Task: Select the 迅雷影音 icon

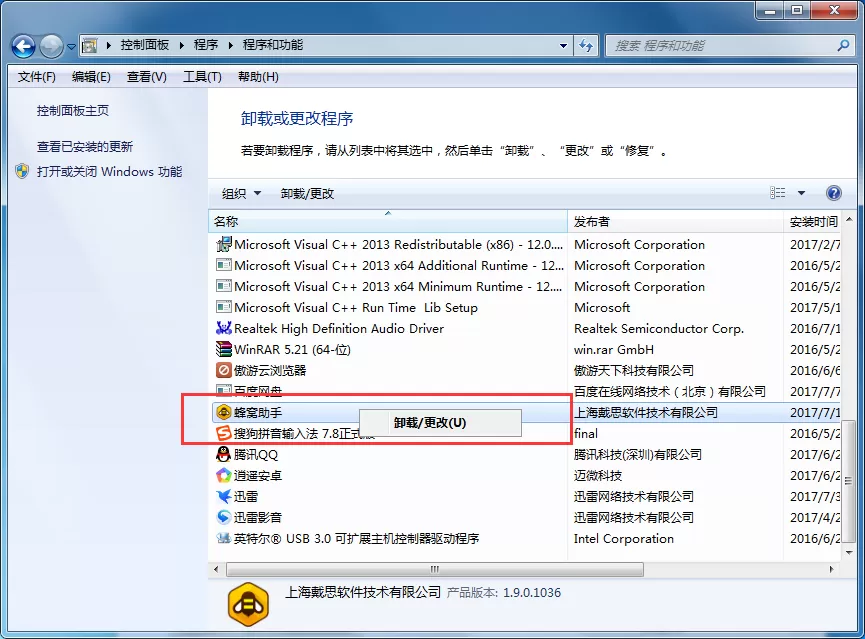Action: pos(223,517)
